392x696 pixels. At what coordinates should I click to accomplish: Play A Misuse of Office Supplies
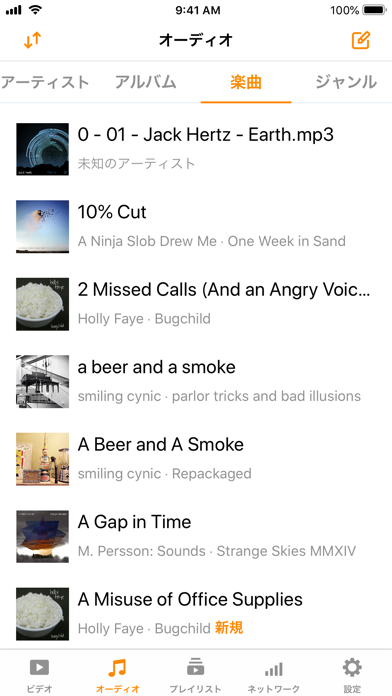(x=196, y=614)
